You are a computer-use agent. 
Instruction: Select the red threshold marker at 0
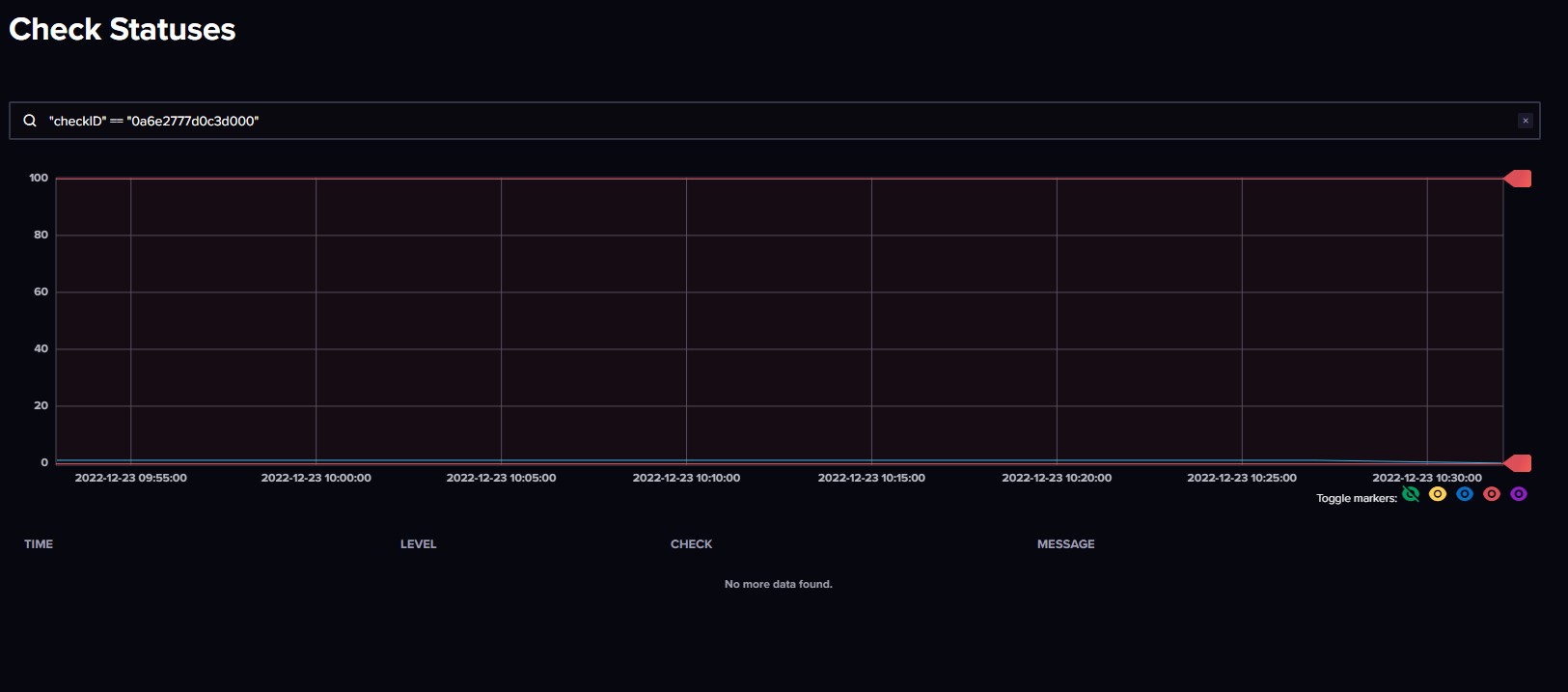1518,463
